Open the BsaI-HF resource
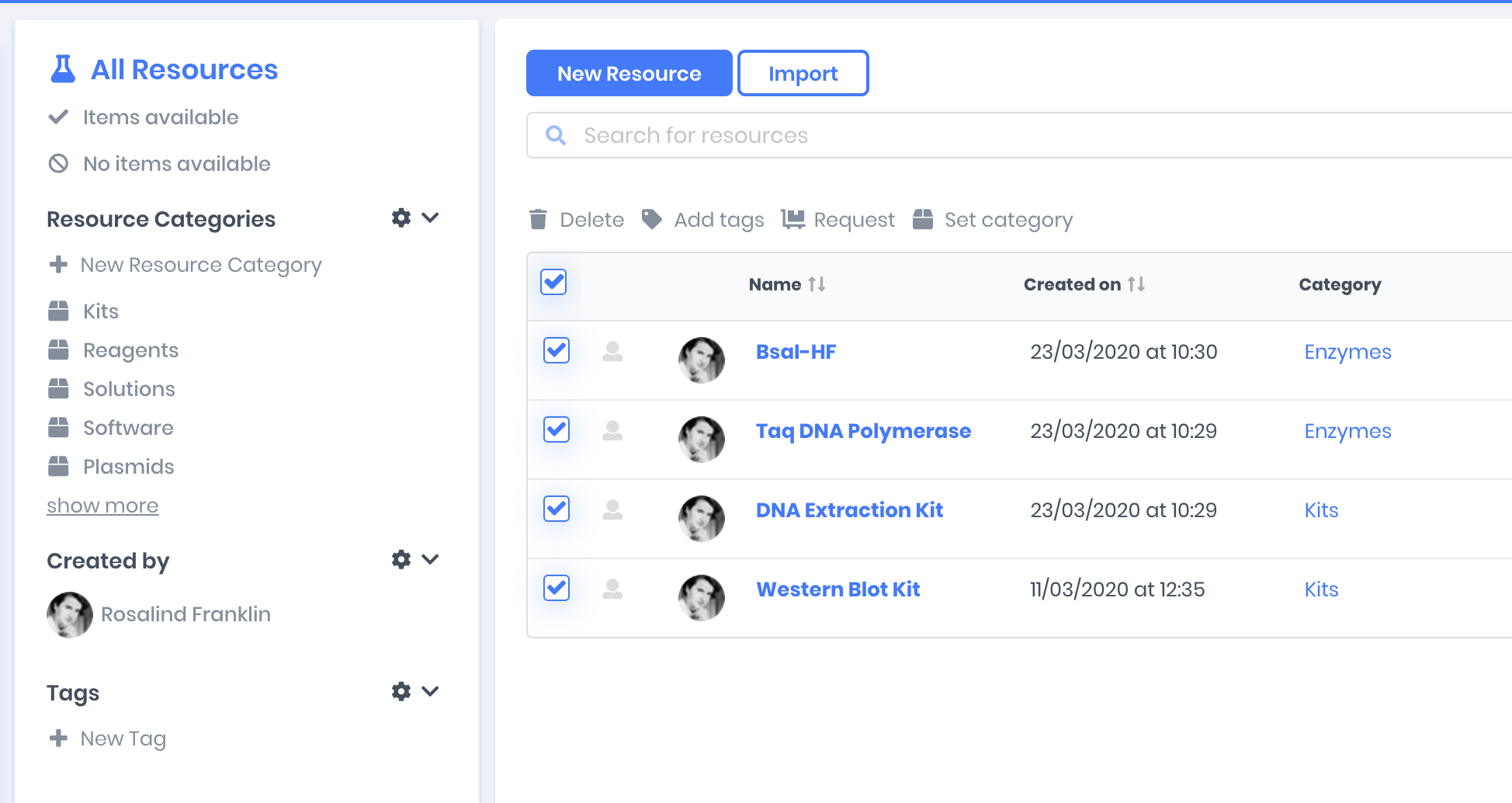The width and height of the screenshot is (1512, 803). point(796,352)
